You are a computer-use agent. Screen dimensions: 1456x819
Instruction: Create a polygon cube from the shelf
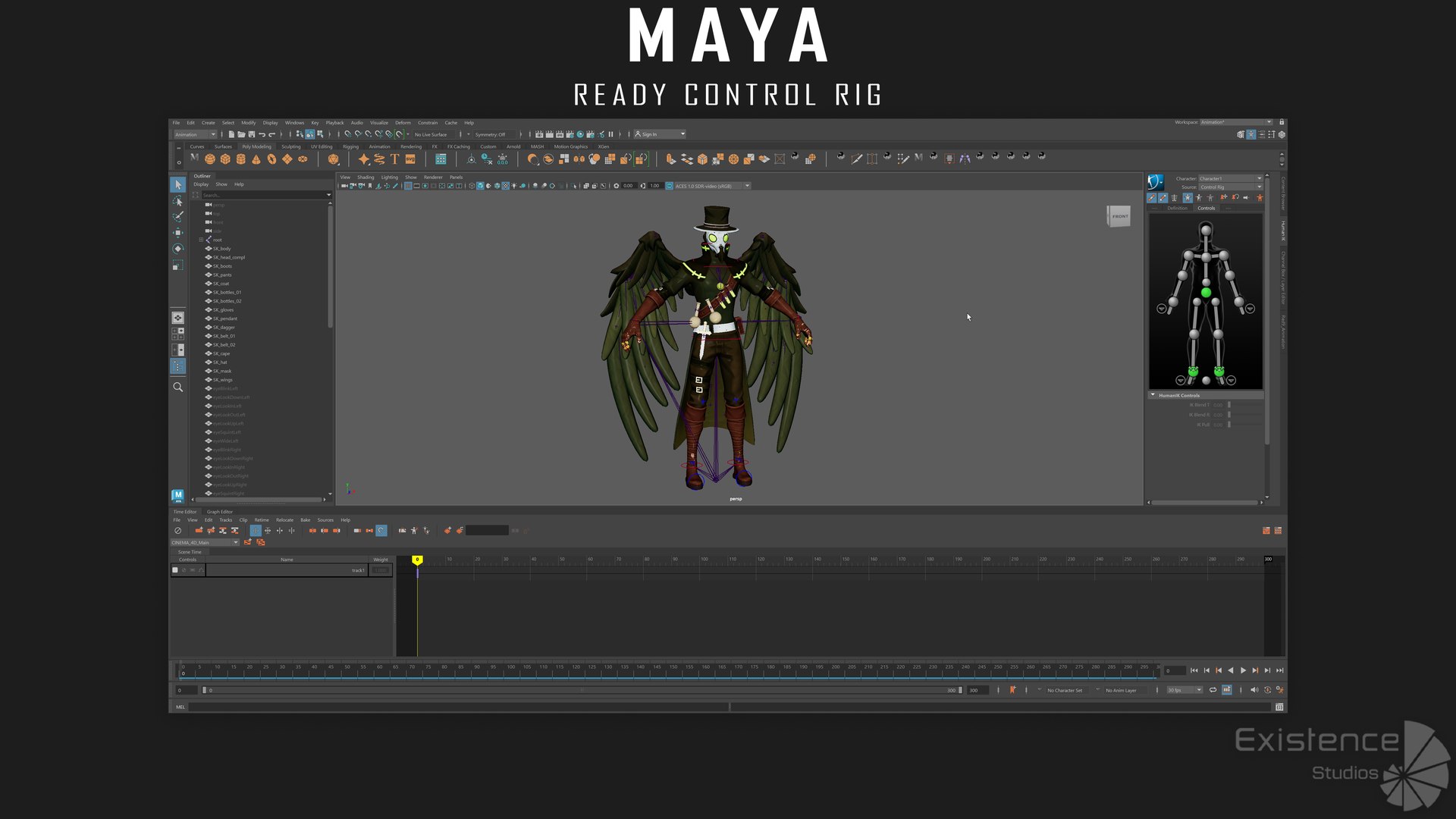tap(225, 158)
